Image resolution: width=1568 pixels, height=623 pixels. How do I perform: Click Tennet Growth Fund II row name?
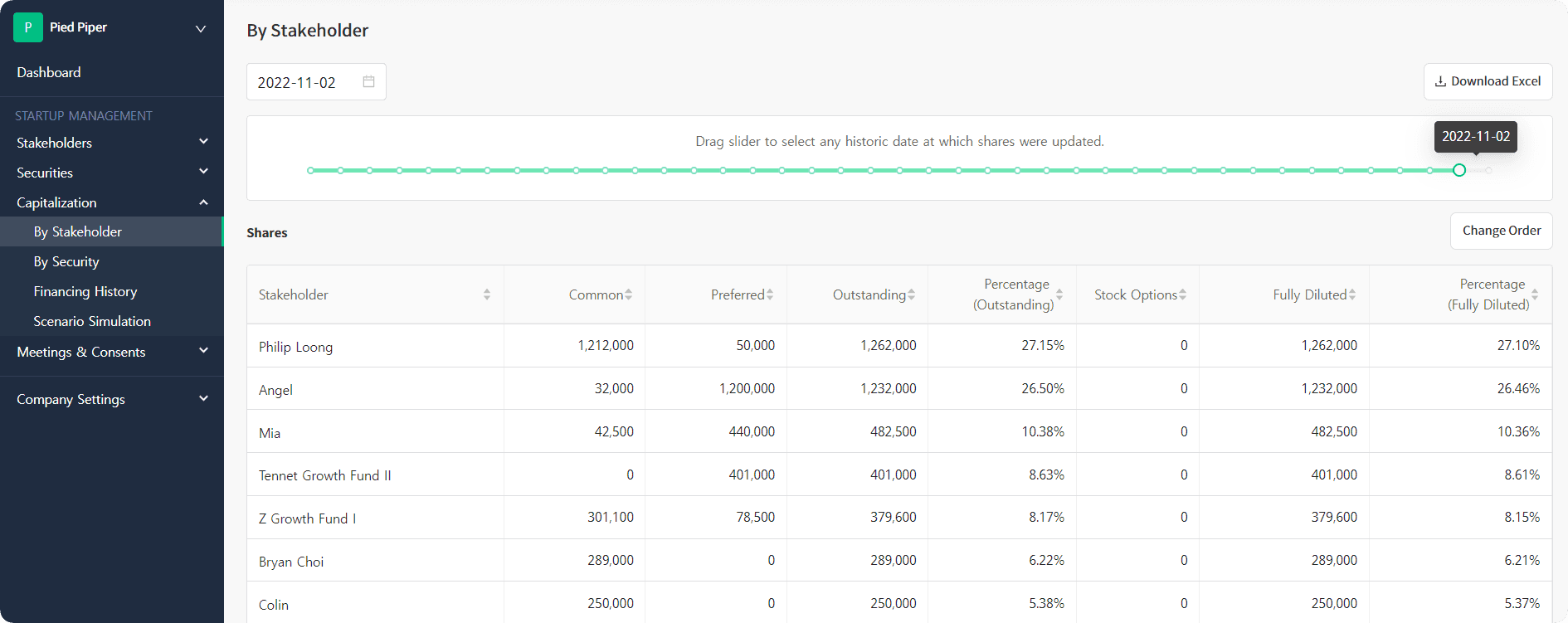tap(325, 475)
